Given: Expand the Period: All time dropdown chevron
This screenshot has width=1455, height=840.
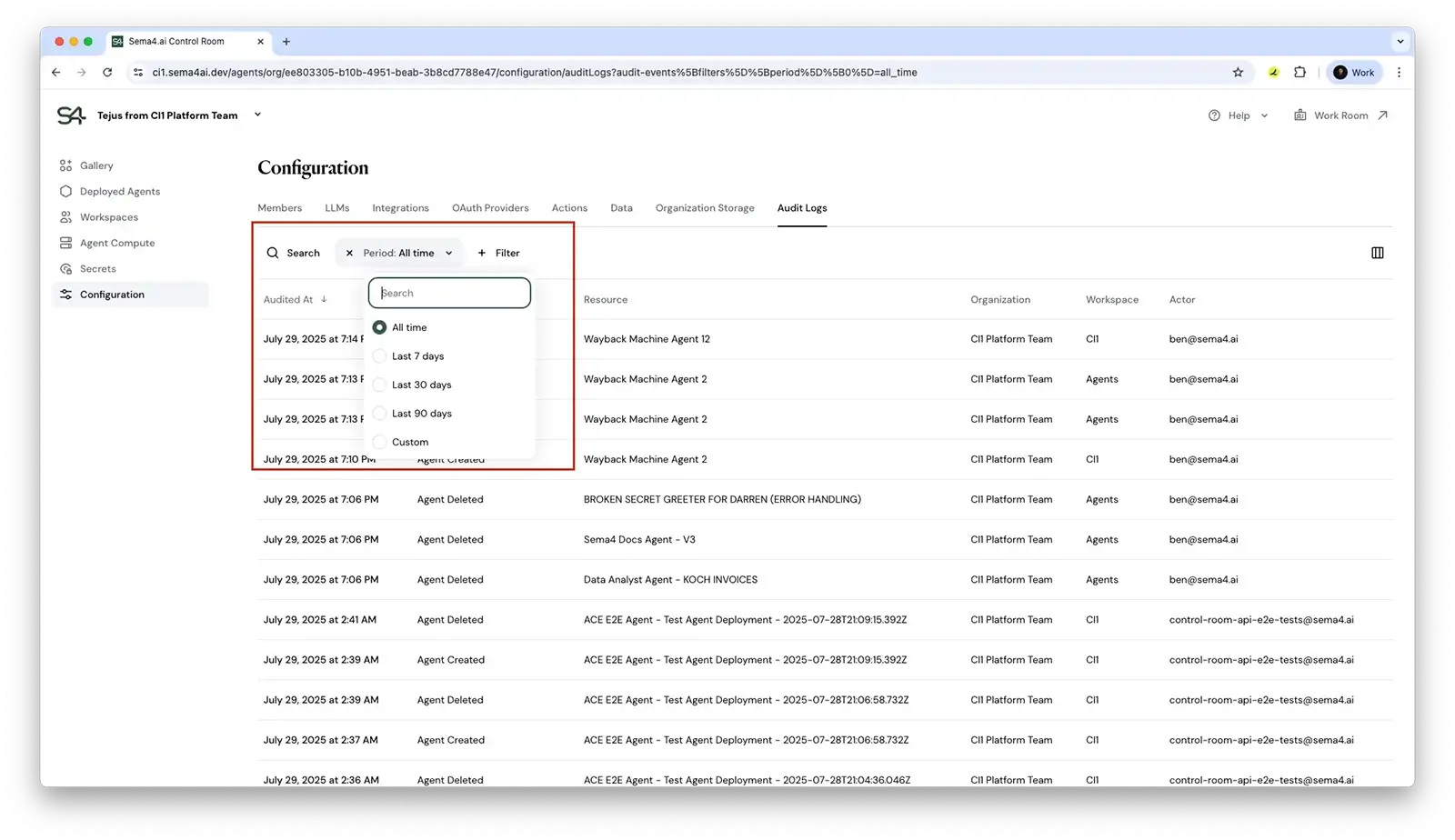Looking at the screenshot, I should [x=447, y=253].
